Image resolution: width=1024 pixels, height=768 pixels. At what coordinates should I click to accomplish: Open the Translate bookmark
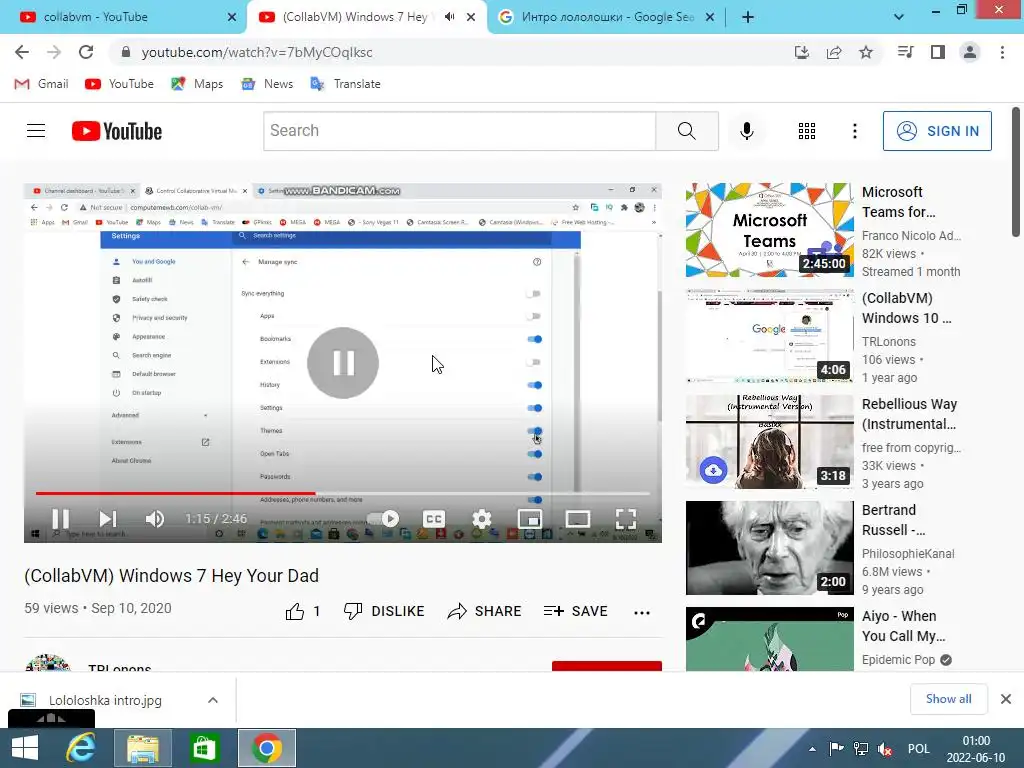pos(345,84)
